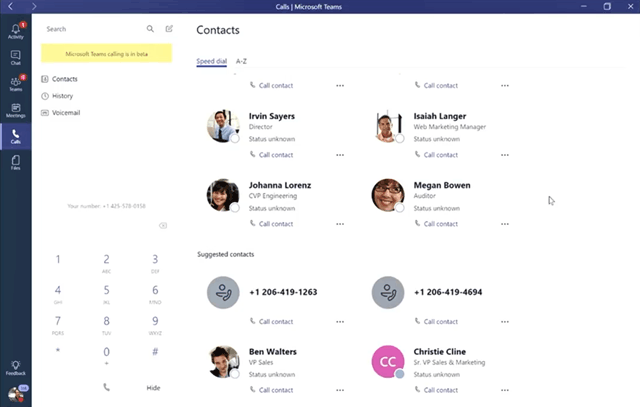Hide the dial pad
The width and height of the screenshot is (640, 407).
click(153, 388)
